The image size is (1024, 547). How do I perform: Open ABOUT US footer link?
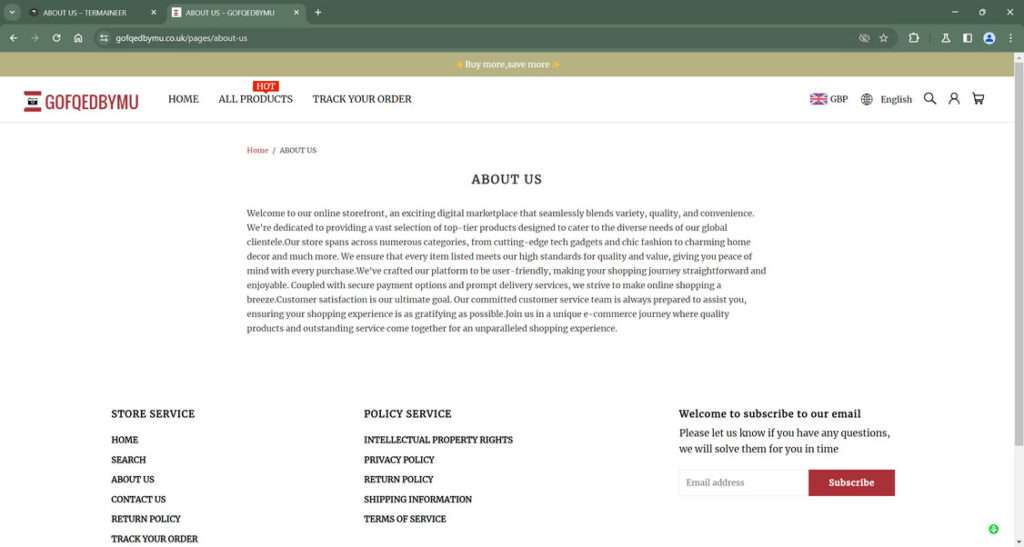pos(133,479)
